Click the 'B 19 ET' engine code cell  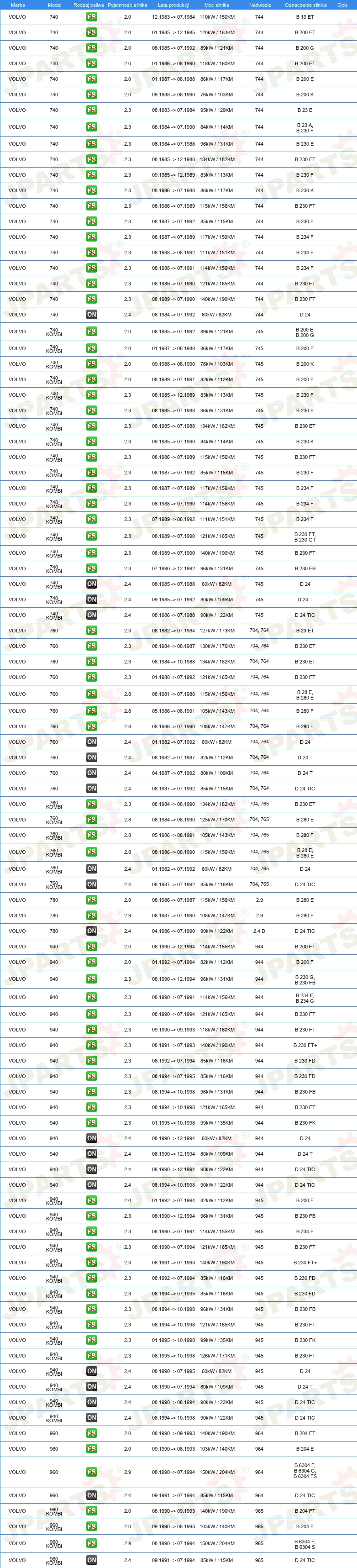[304, 17]
